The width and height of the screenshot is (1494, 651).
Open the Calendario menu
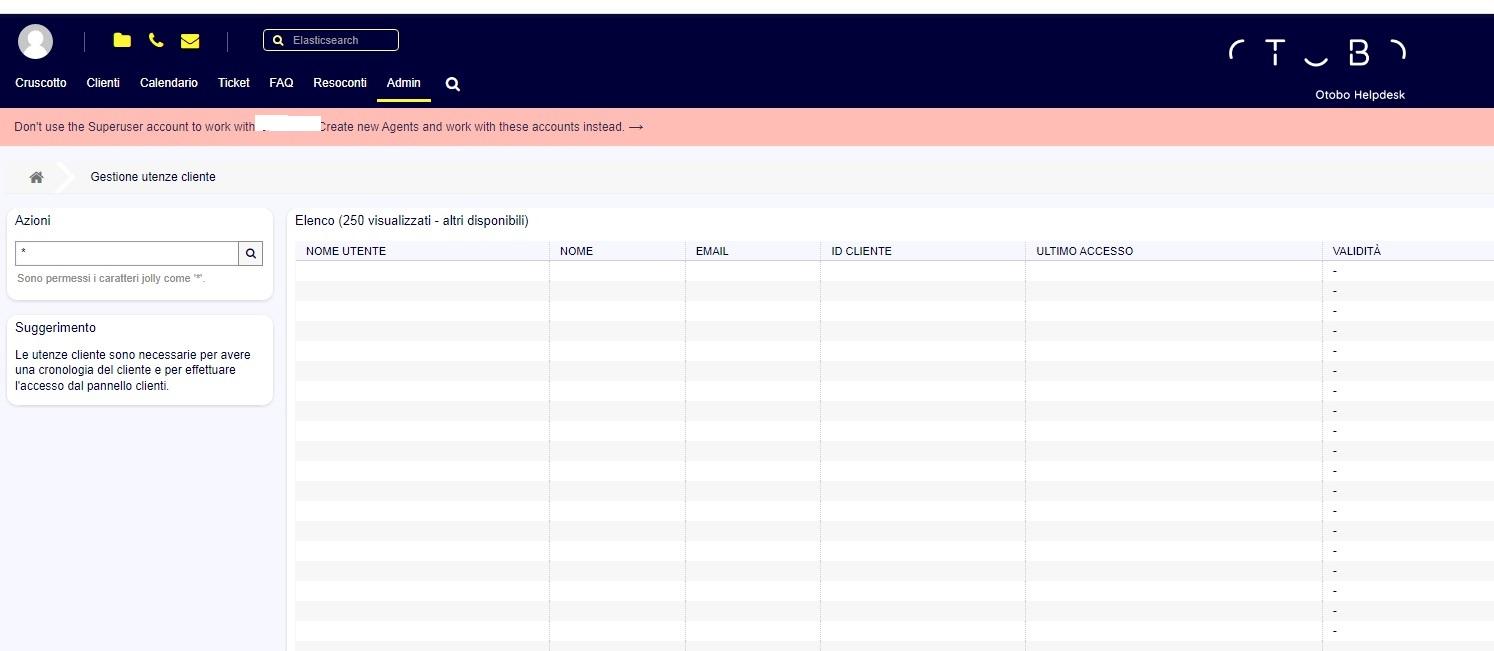169,83
